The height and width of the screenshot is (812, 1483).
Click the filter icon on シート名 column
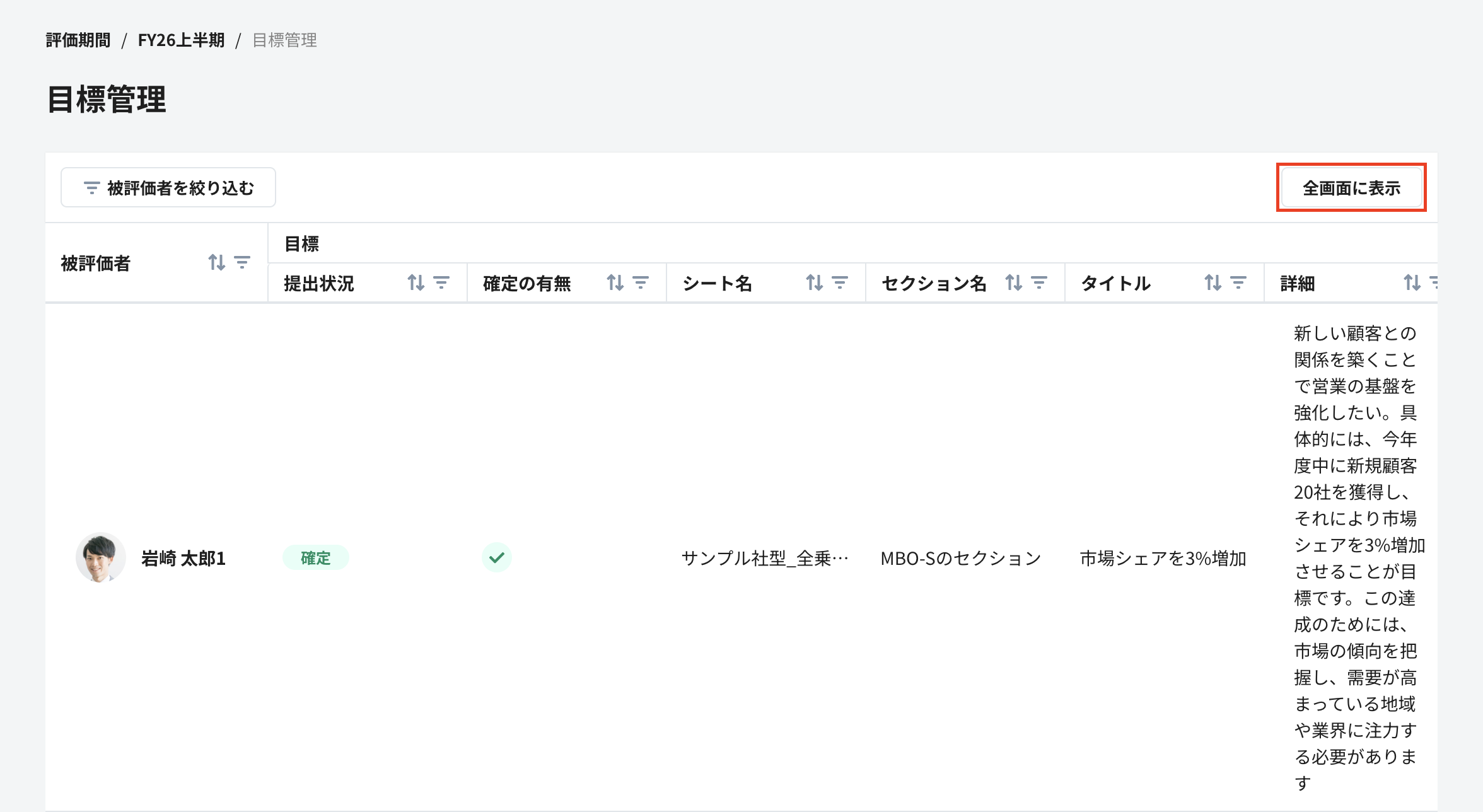(839, 283)
